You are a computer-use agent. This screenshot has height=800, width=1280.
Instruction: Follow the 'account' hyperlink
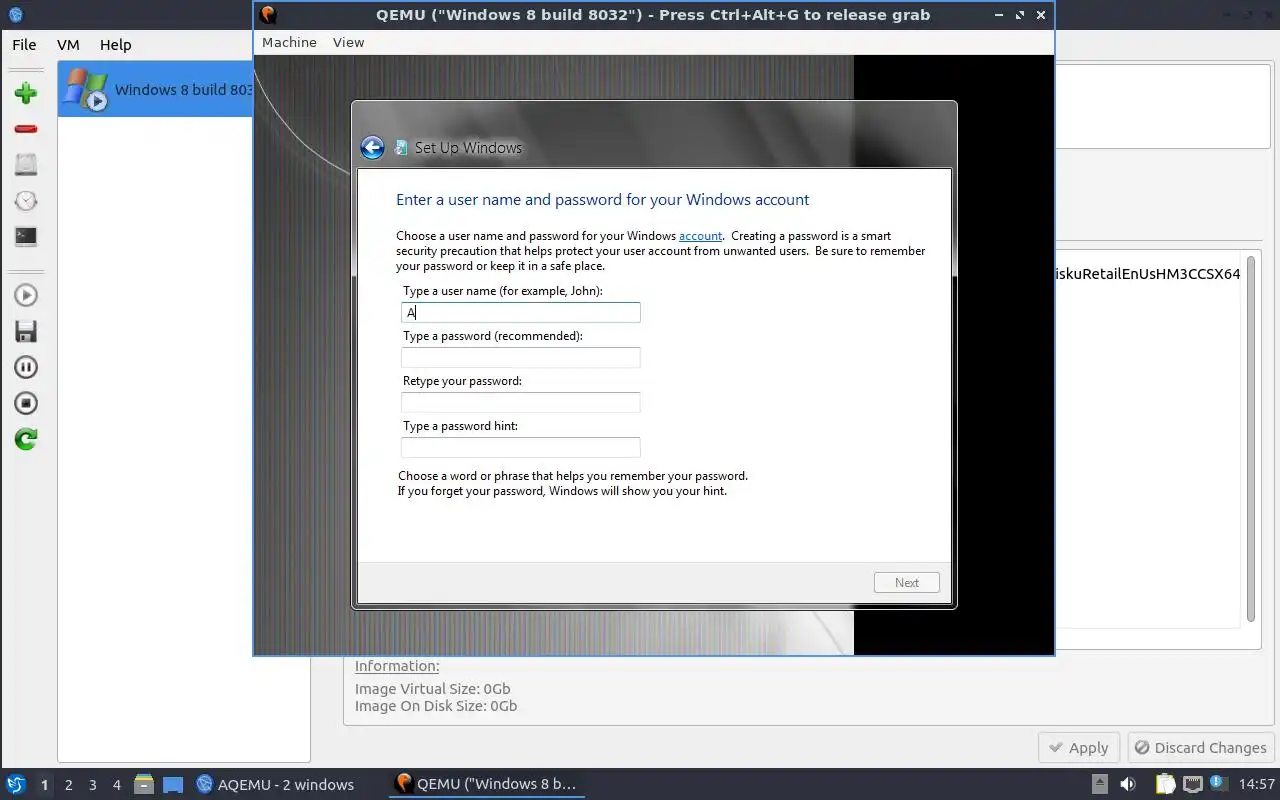pos(700,236)
